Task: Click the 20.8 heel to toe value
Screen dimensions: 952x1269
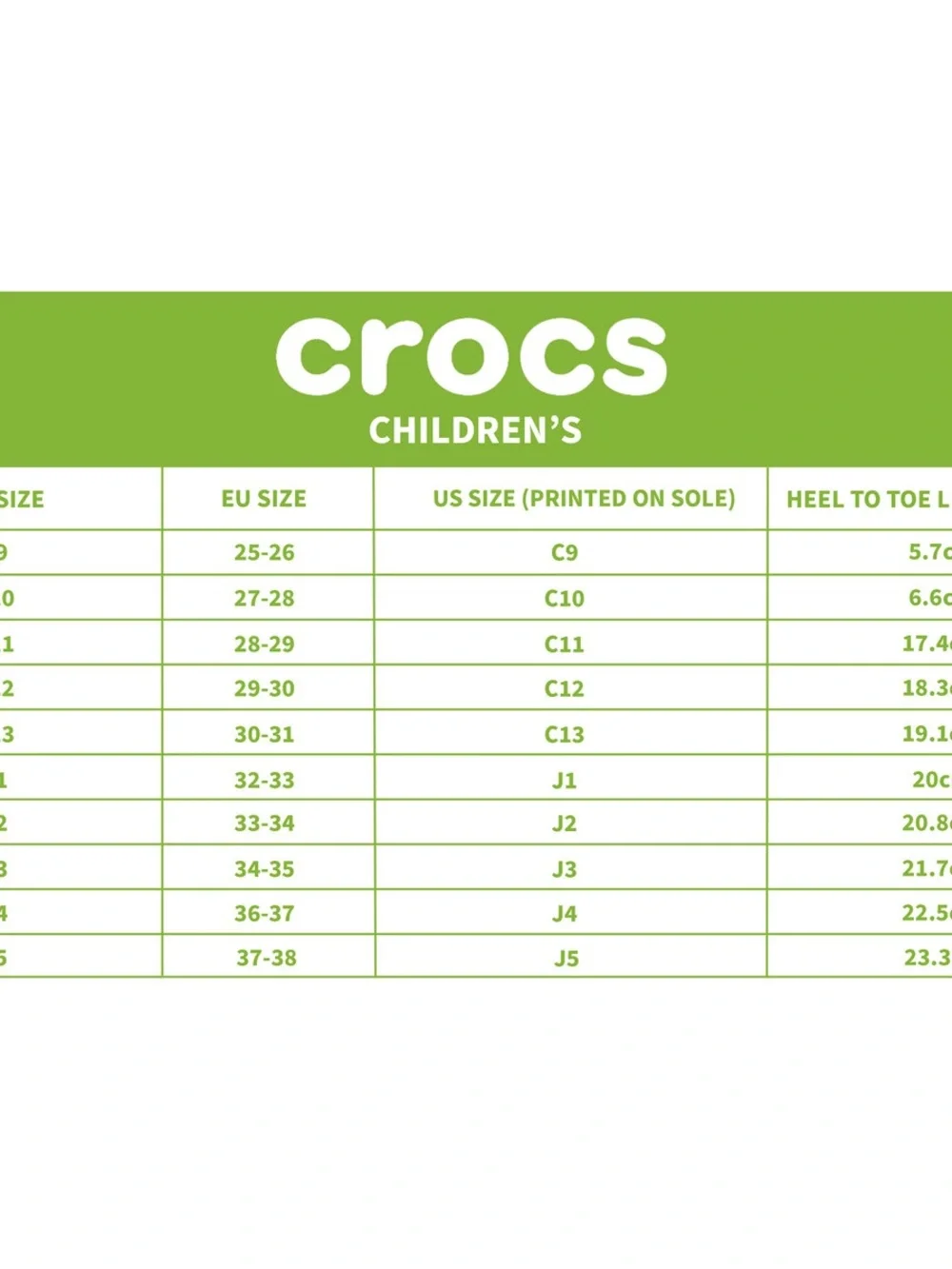Action: point(926,823)
